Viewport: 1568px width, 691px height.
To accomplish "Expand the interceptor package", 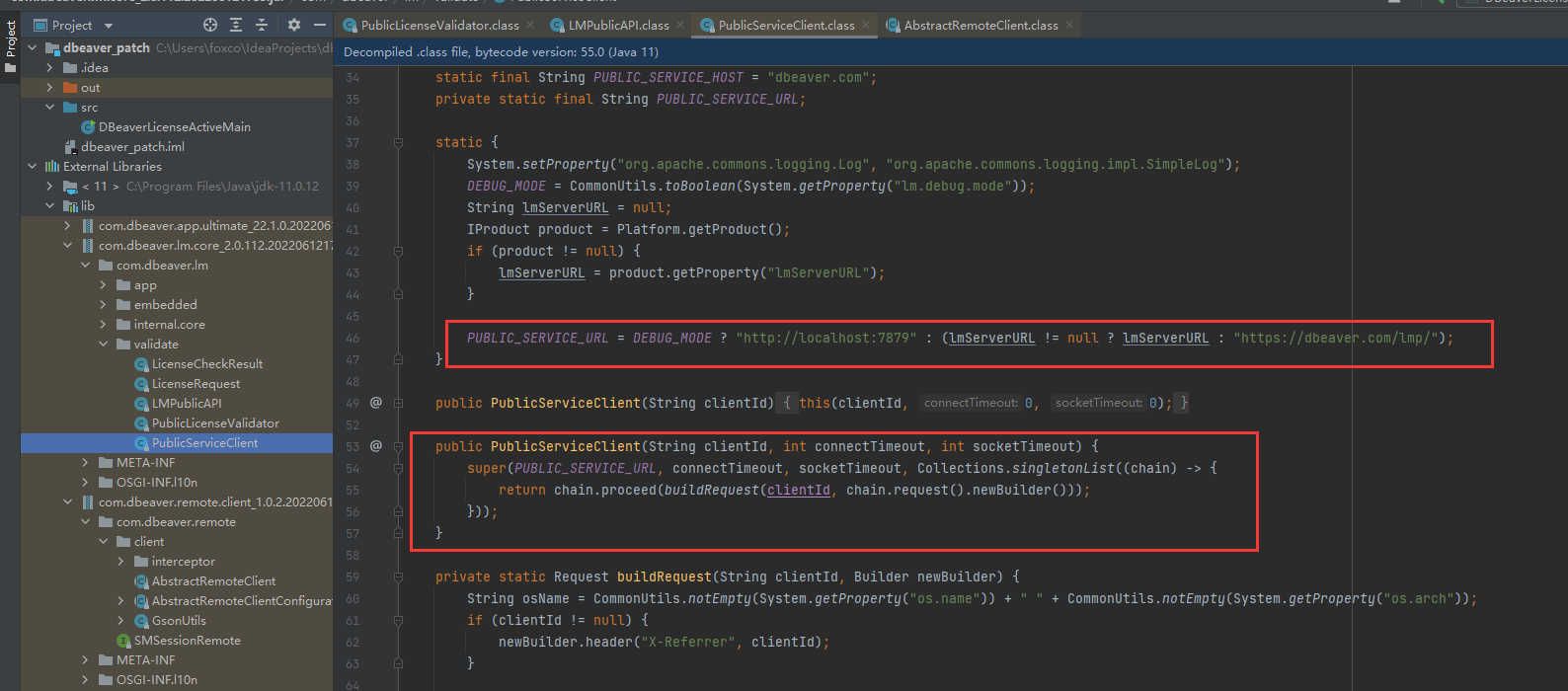I will (x=120, y=561).
